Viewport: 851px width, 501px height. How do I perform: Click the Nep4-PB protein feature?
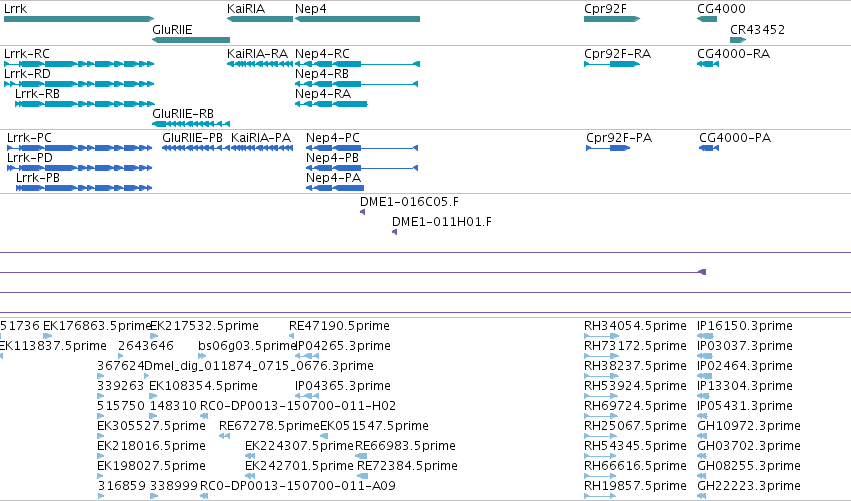(362, 168)
